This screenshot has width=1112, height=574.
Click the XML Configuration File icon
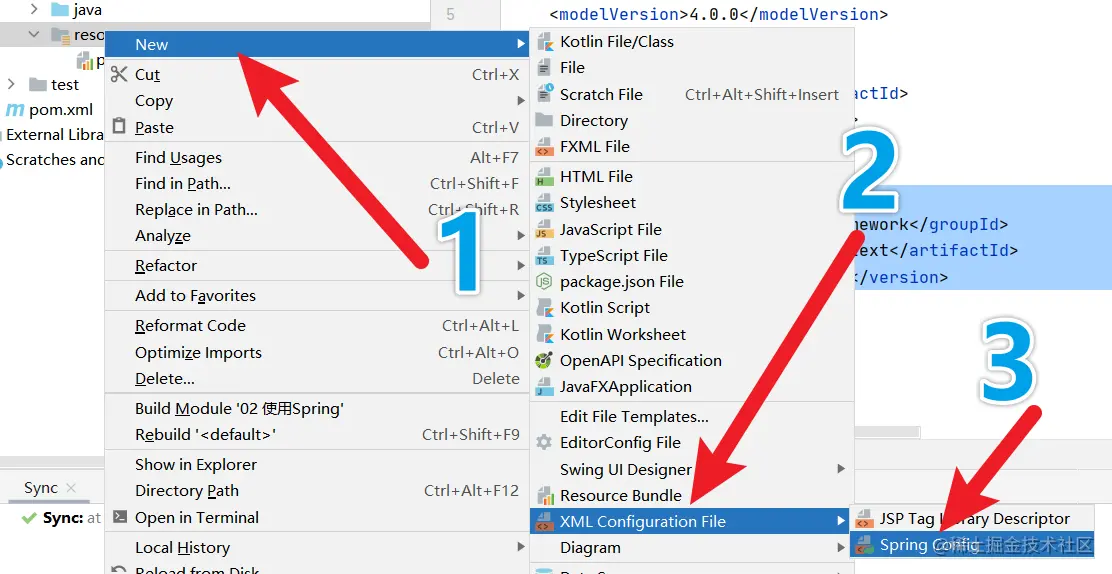coord(545,521)
